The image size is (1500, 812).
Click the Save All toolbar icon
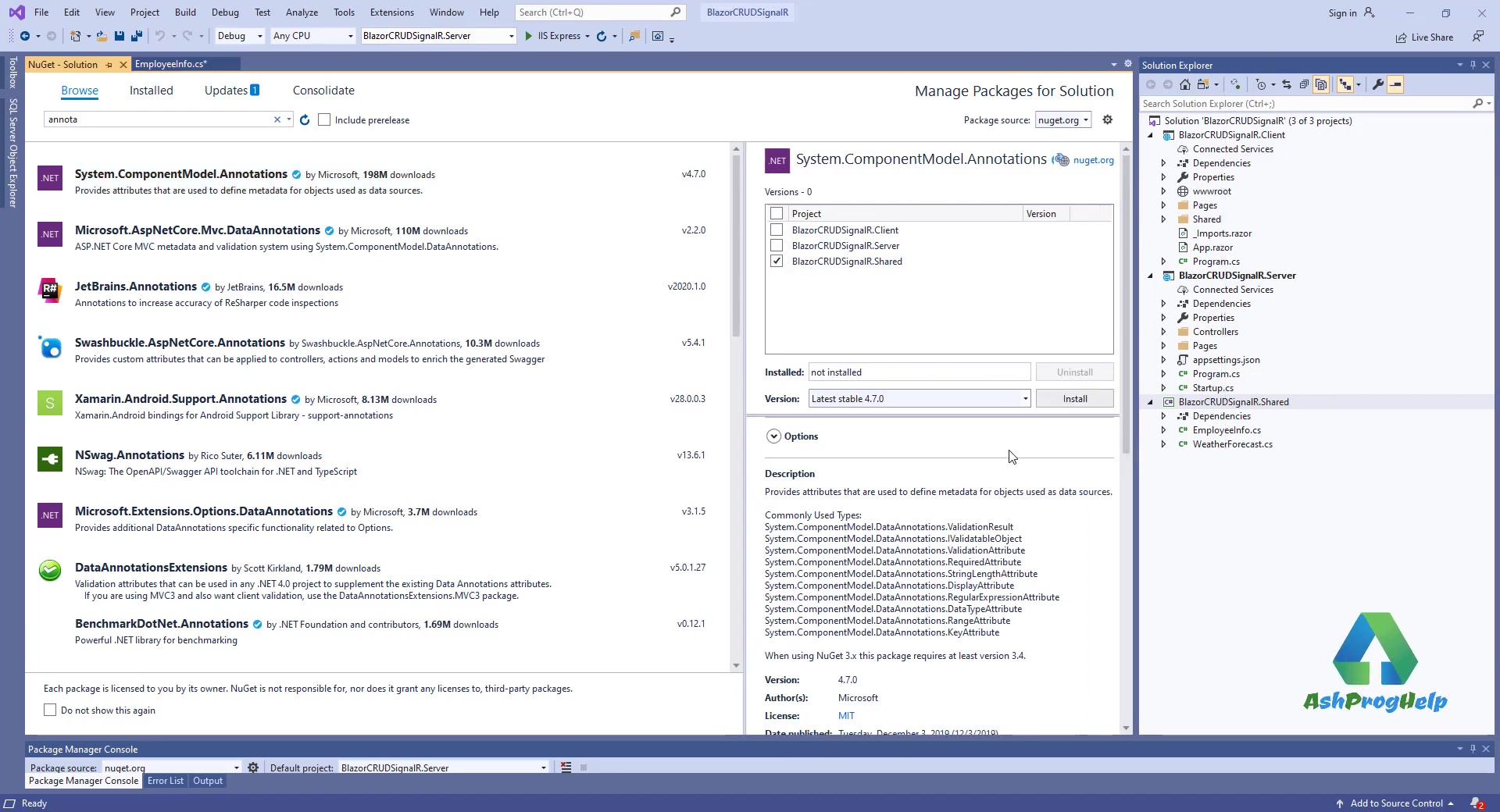pos(137,36)
